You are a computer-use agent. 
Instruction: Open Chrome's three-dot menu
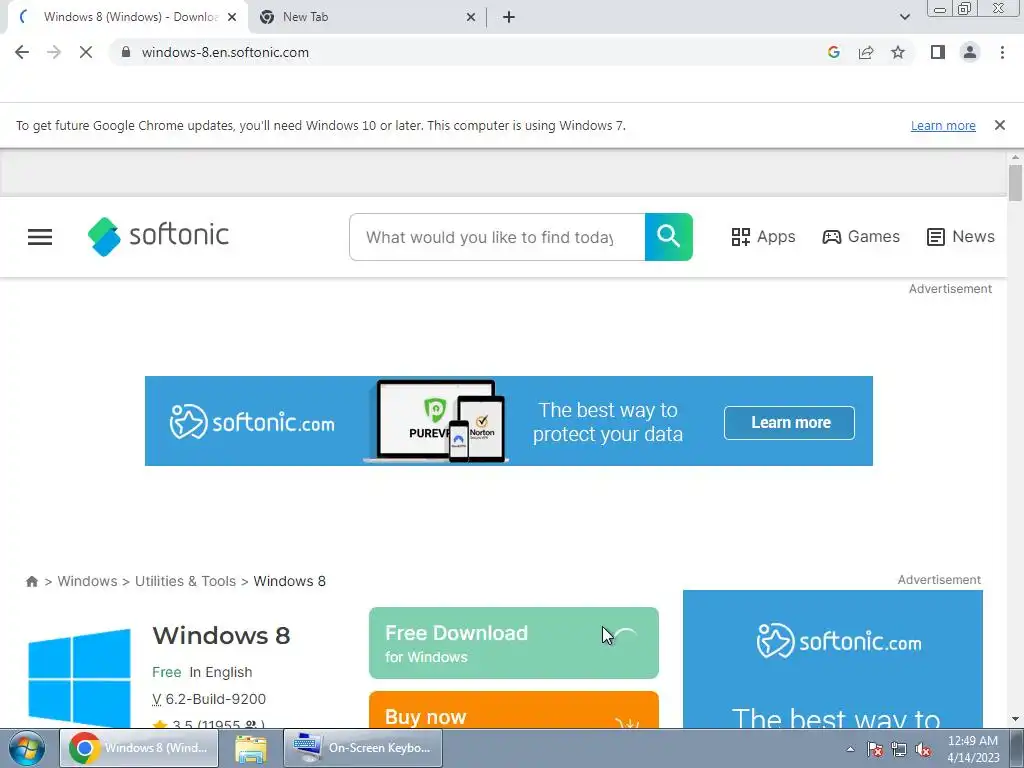point(1002,52)
